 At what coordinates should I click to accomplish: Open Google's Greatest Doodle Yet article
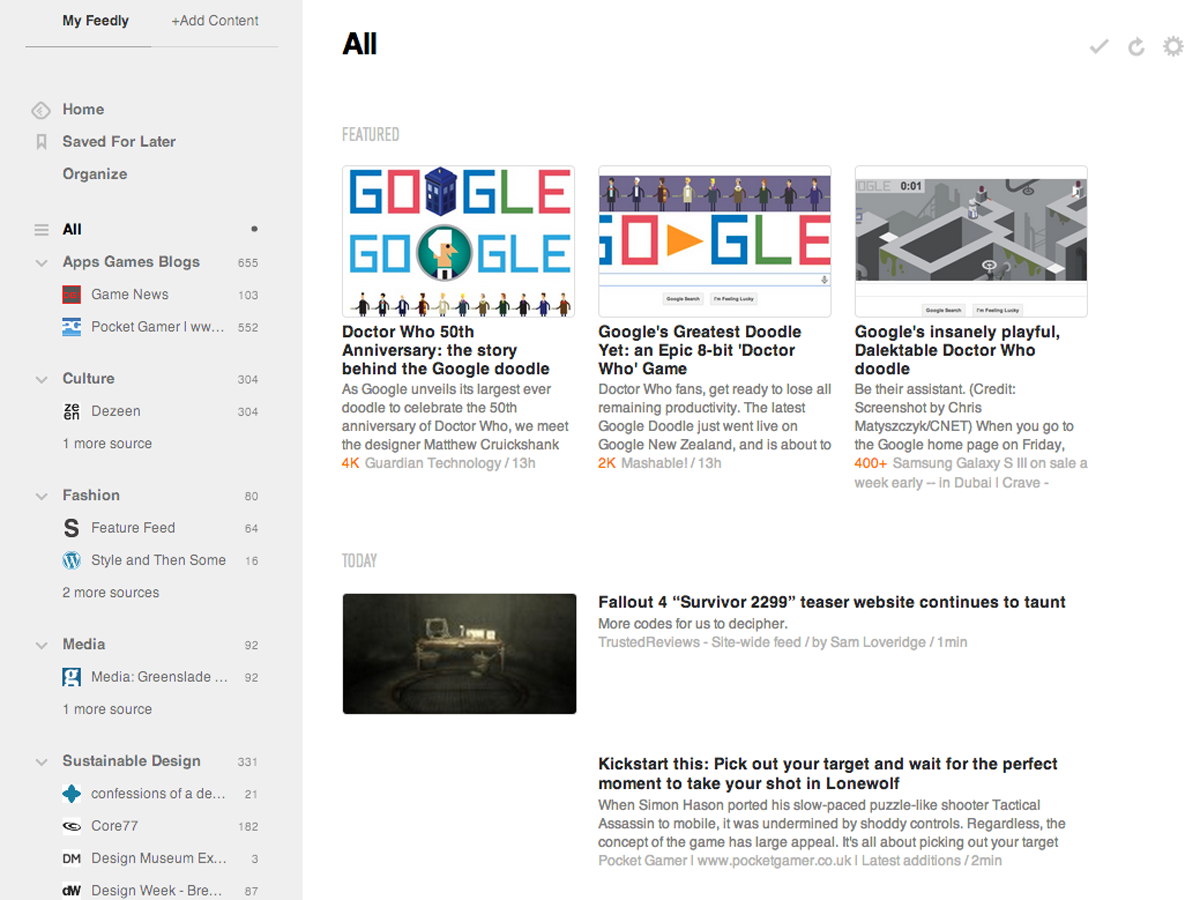tap(700, 350)
